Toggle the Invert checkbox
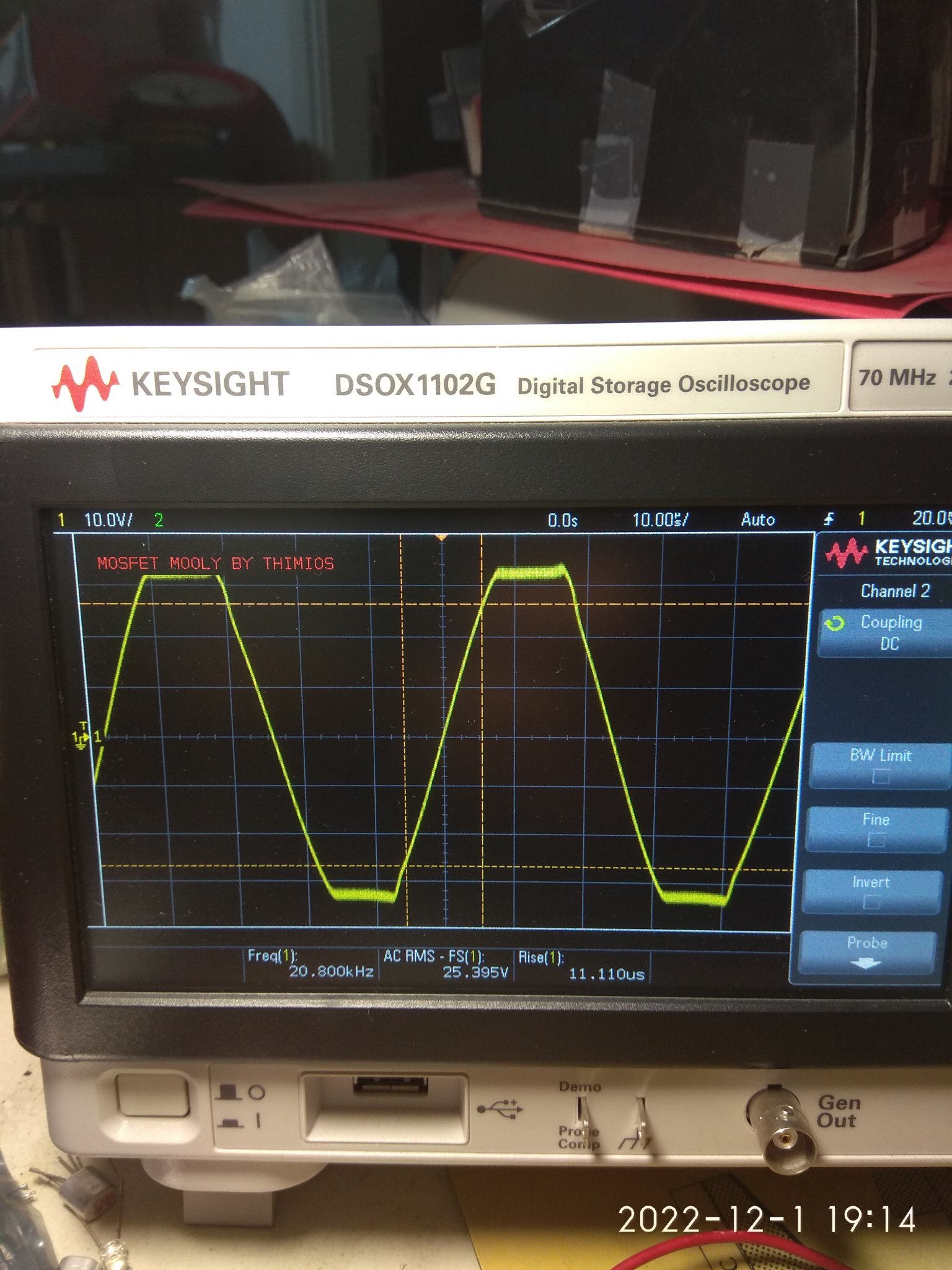This screenshot has height=1270, width=952. pos(871,902)
